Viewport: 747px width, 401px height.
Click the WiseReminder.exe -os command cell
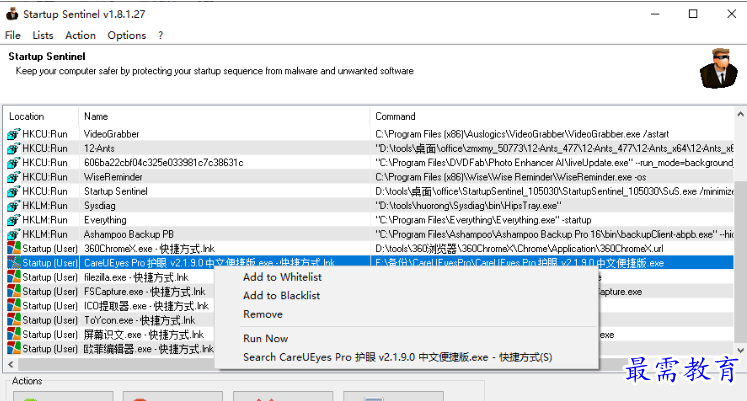click(510, 177)
